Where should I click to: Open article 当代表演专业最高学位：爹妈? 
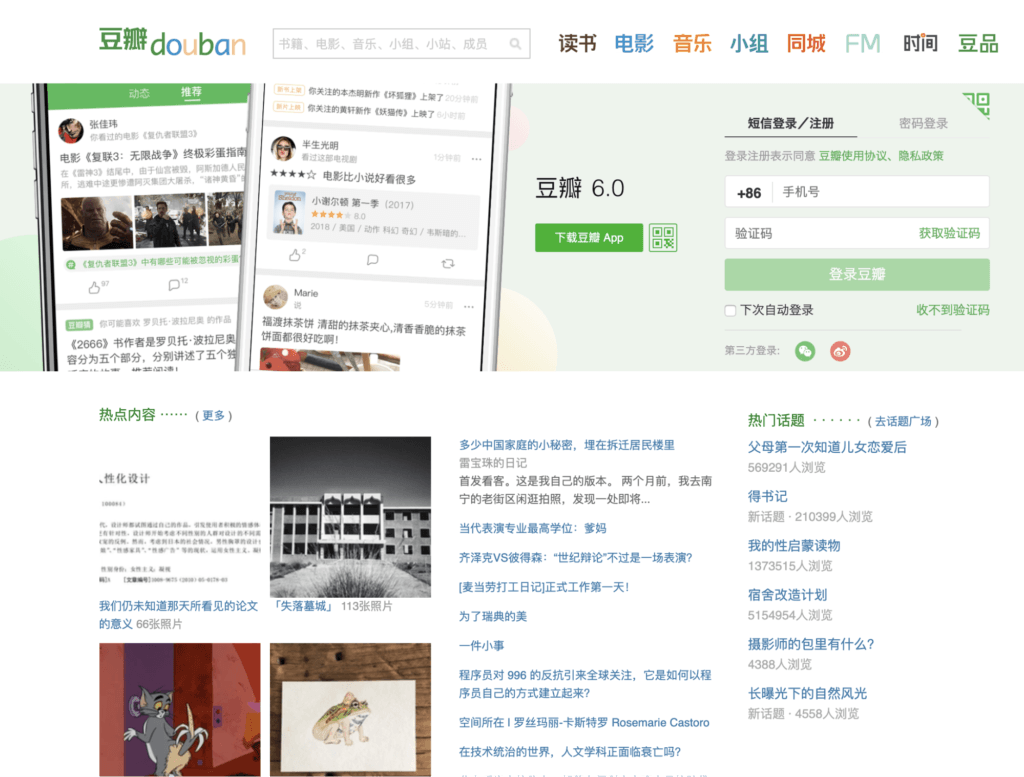[x=532, y=528]
